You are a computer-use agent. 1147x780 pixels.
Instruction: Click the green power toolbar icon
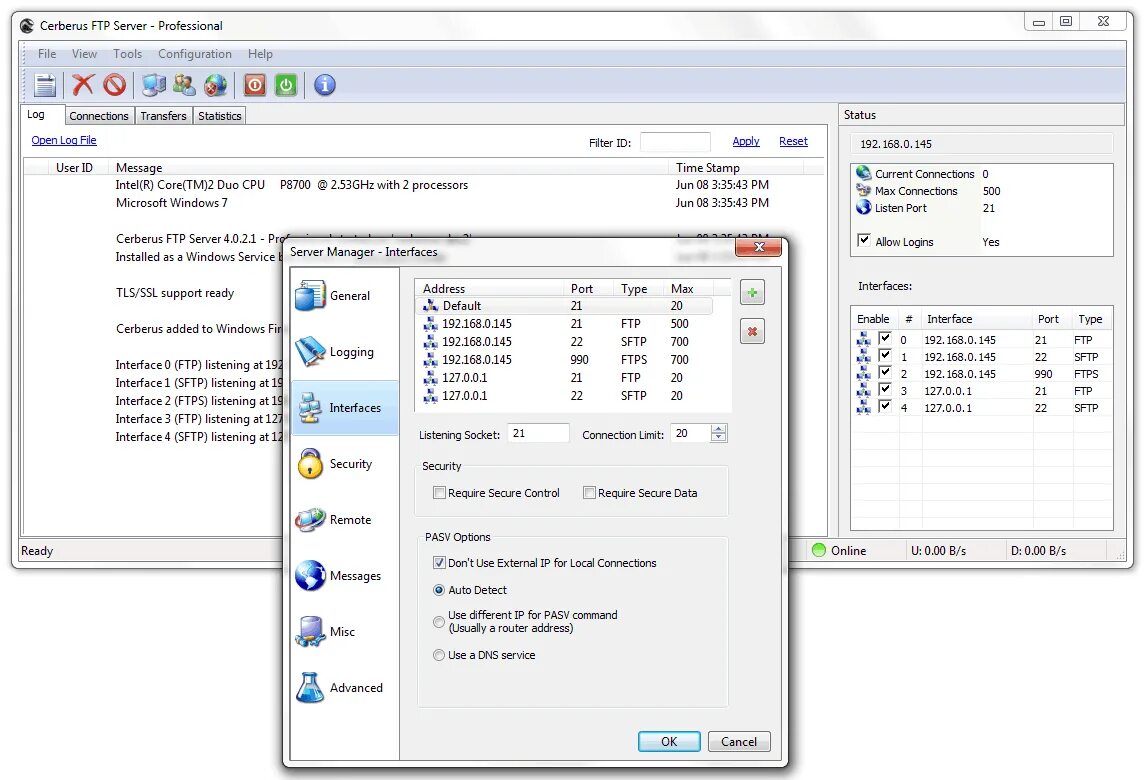[x=286, y=85]
